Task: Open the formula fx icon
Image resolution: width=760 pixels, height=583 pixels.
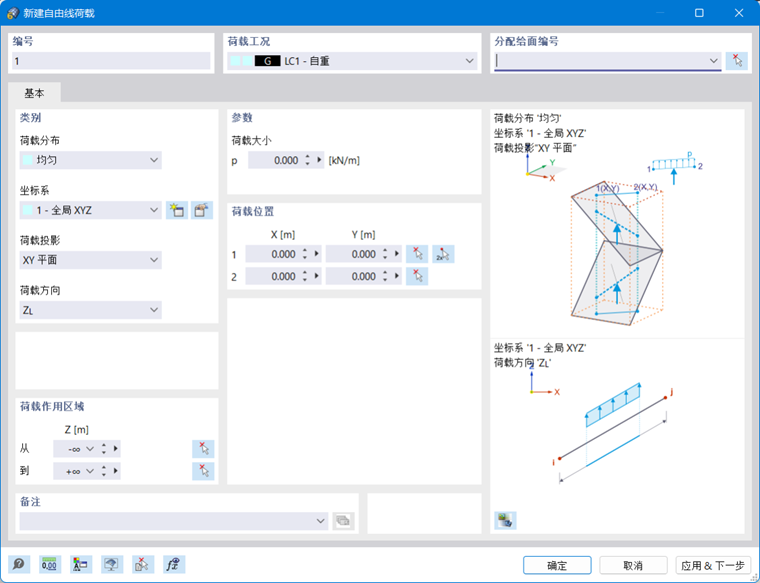Action: point(174,564)
